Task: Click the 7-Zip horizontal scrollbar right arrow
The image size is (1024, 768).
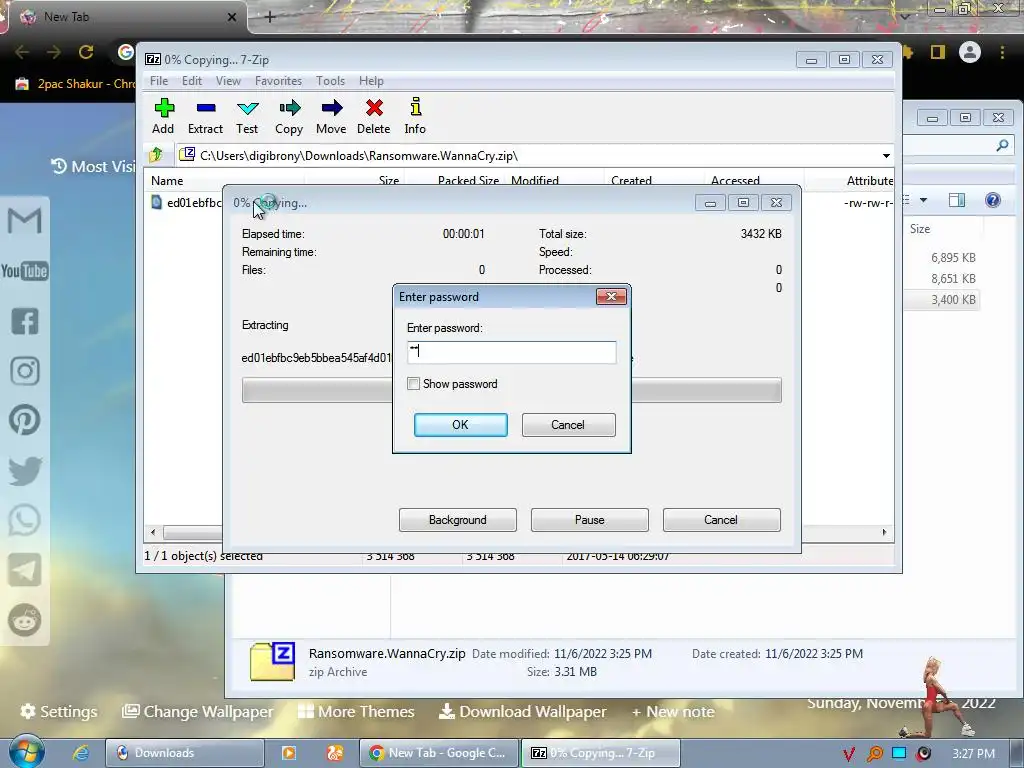Action: (x=884, y=532)
